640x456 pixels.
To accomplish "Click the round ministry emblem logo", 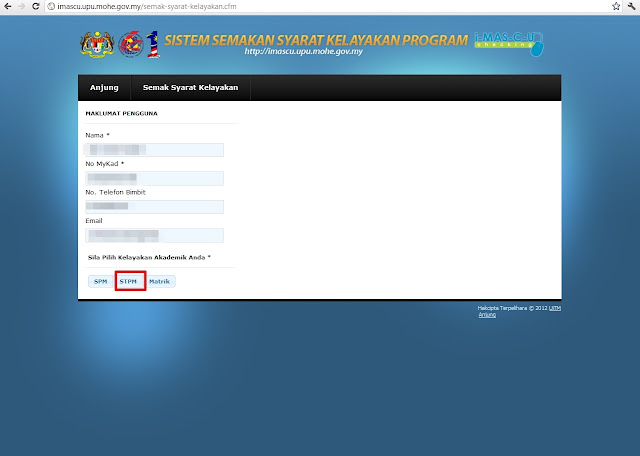I will [131, 44].
